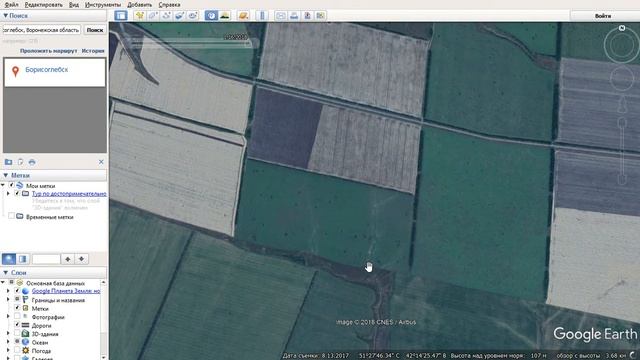The image size is (640, 360).
Task: Switch planets with the Saturn icon
Action: pyautogui.click(x=243, y=16)
